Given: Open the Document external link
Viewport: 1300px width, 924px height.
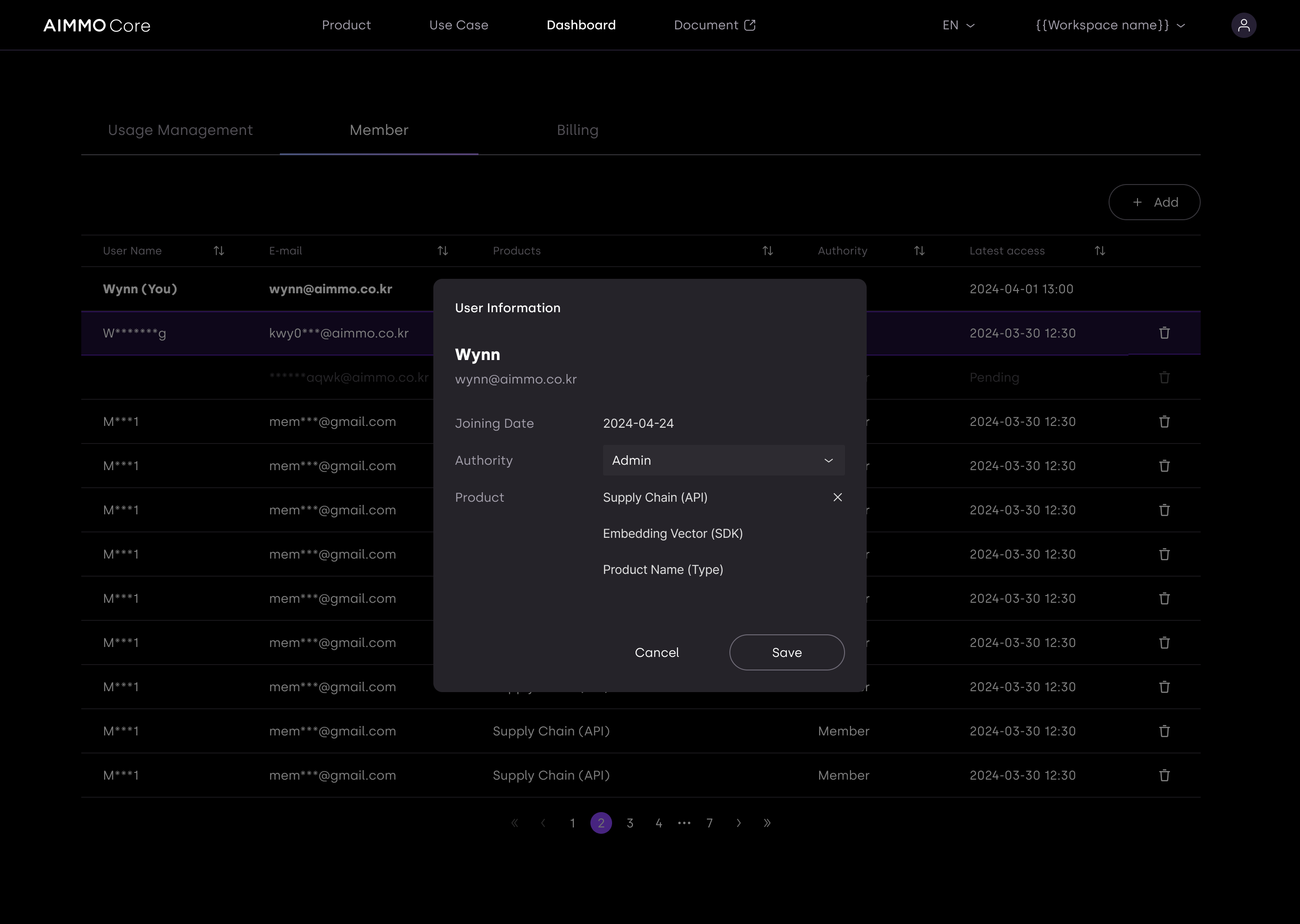Looking at the screenshot, I should click(x=714, y=25).
